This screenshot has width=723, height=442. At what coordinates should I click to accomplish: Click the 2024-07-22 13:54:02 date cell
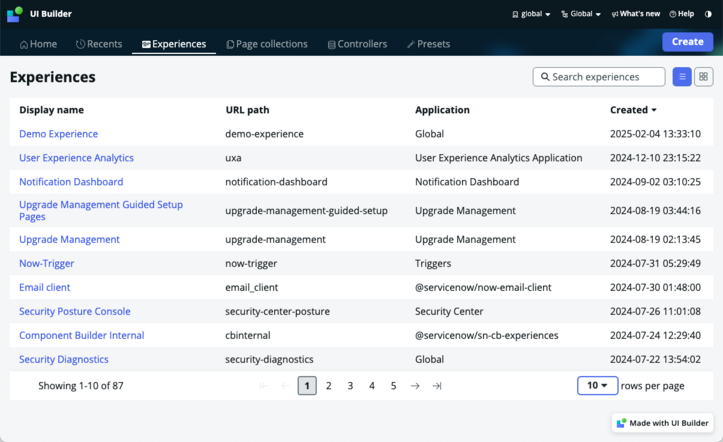coord(655,359)
